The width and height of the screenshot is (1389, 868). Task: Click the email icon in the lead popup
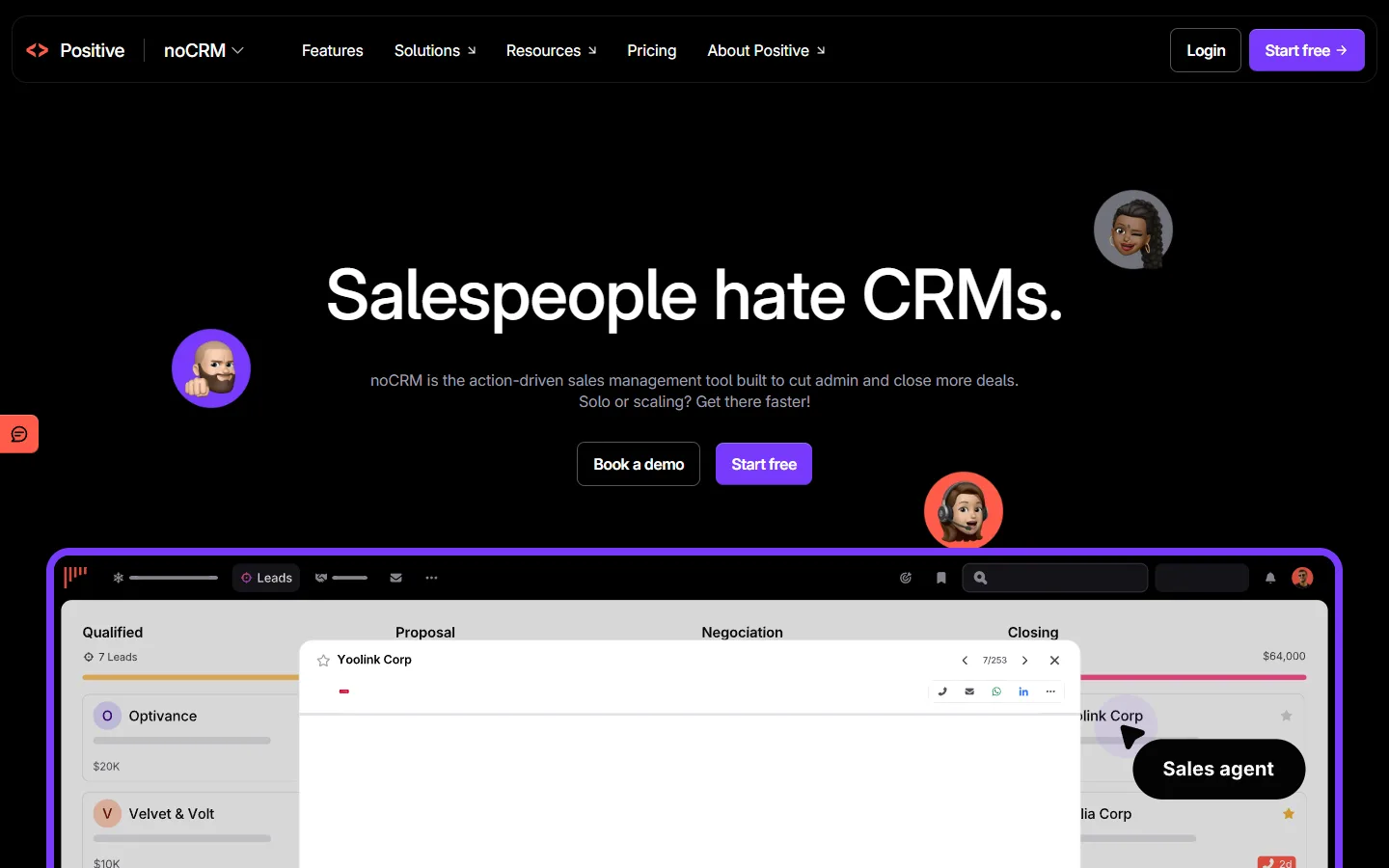click(x=969, y=692)
